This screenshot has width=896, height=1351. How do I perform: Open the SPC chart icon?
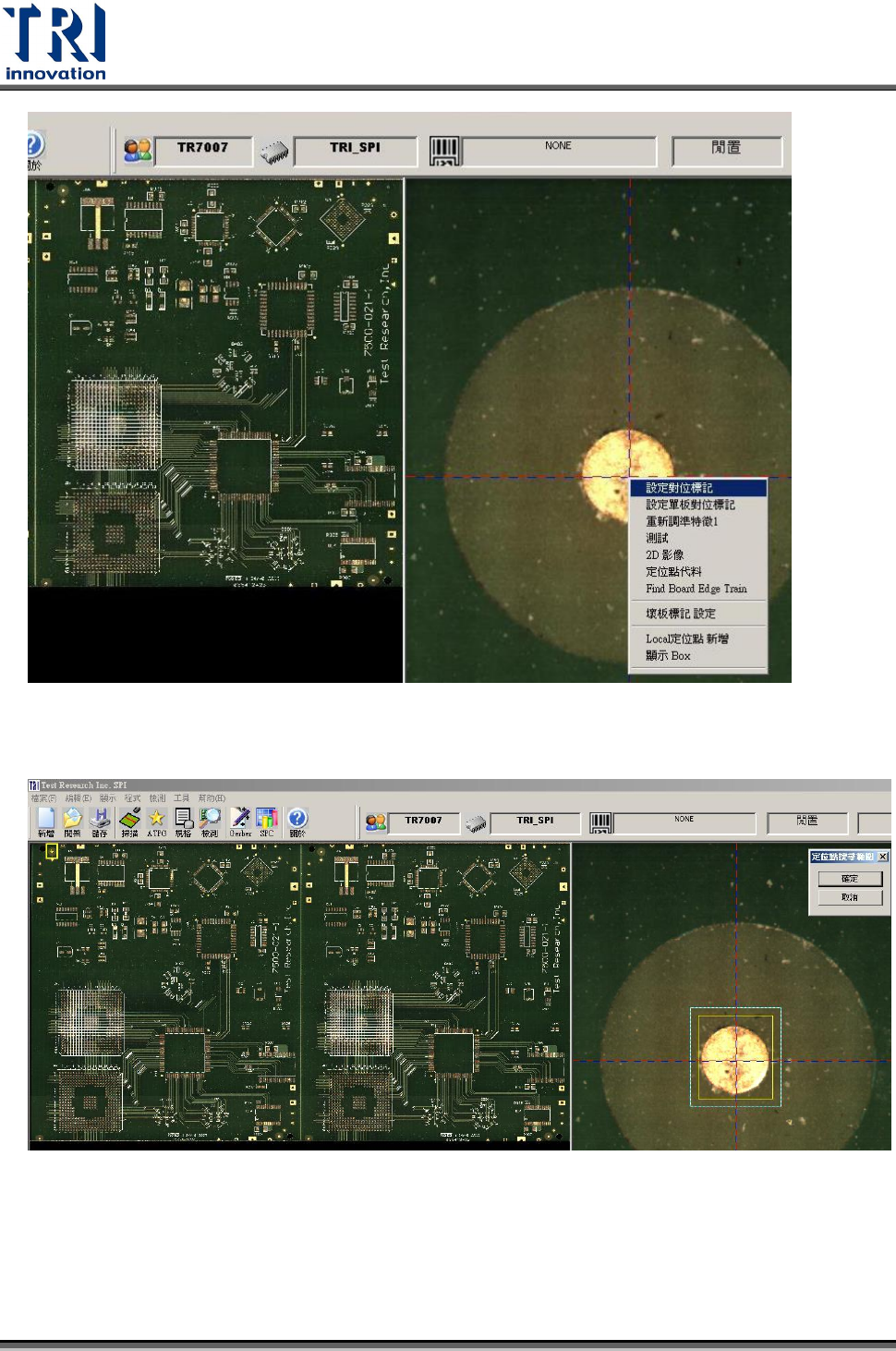pyautogui.click(x=267, y=821)
